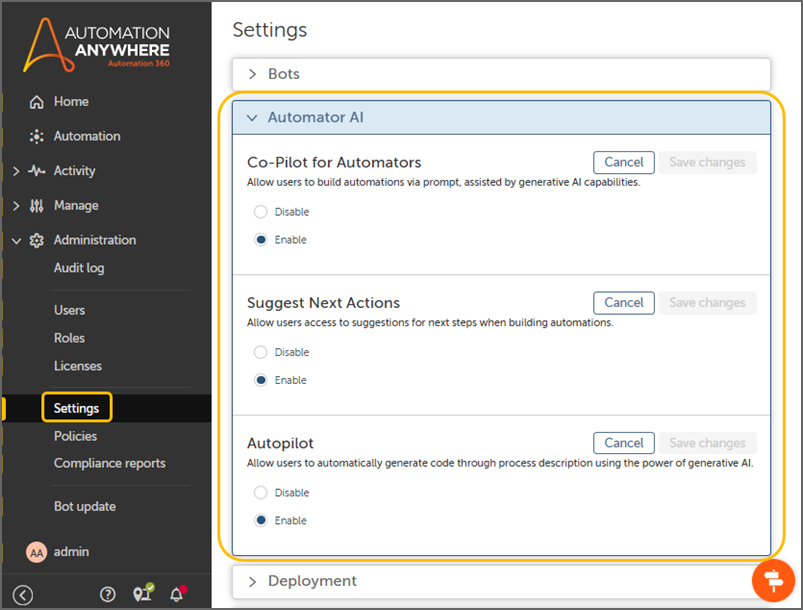
Task: Click the orange signpost help button
Action: (x=773, y=580)
